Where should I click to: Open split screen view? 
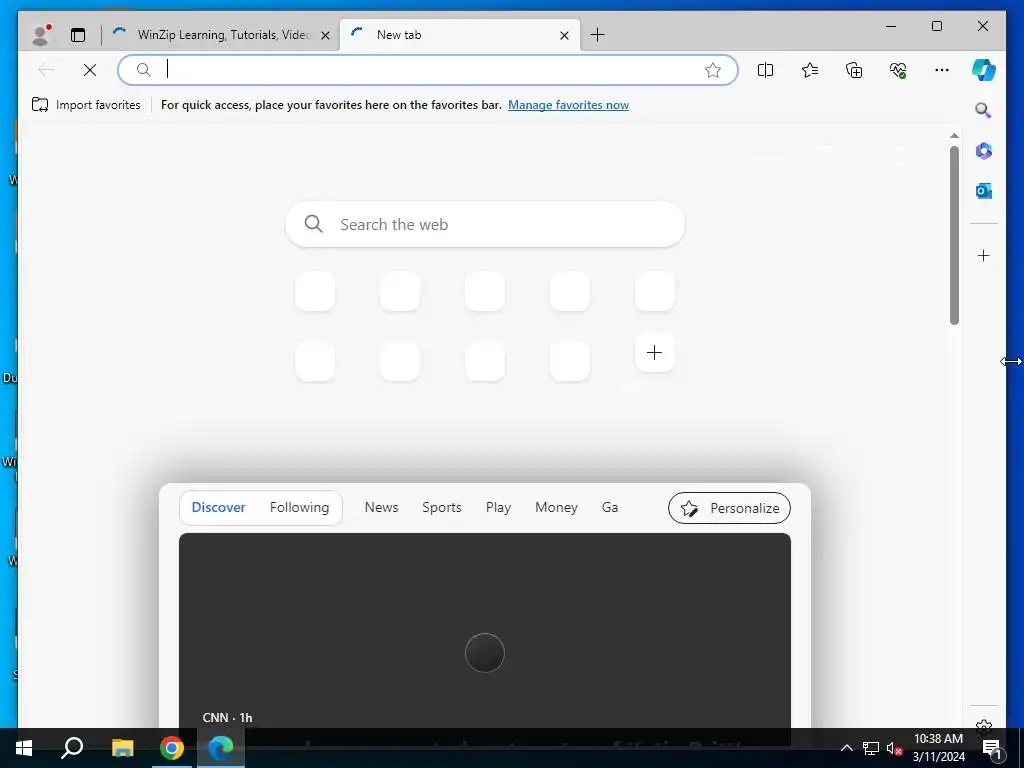[x=765, y=70]
